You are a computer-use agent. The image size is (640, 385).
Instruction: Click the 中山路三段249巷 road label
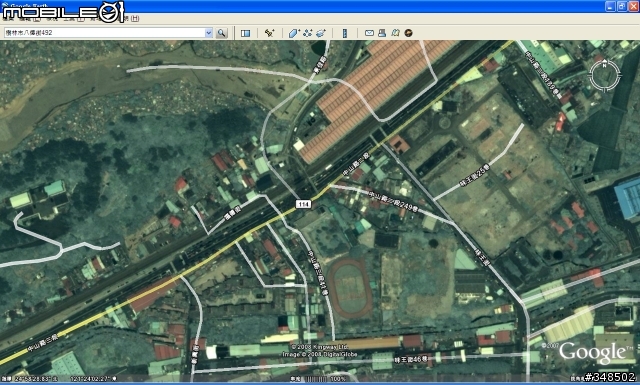click(393, 202)
